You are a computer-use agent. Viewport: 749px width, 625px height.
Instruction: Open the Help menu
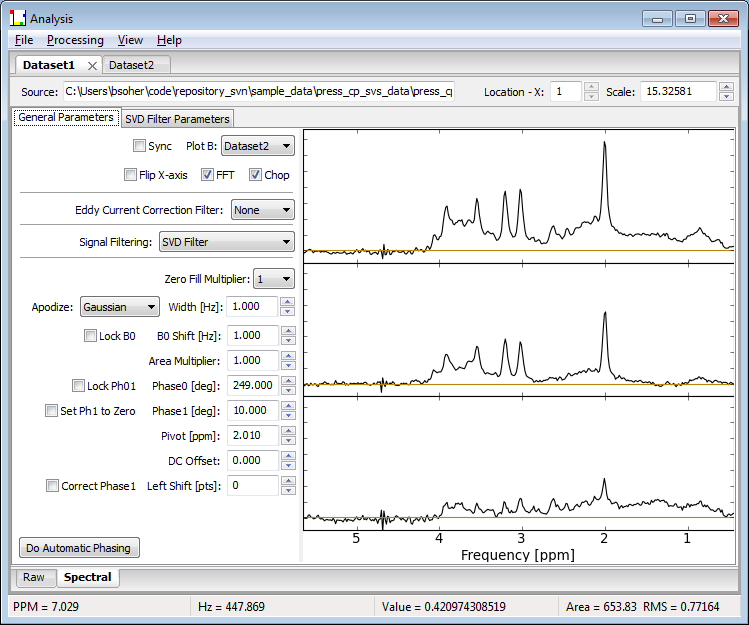click(x=169, y=40)
